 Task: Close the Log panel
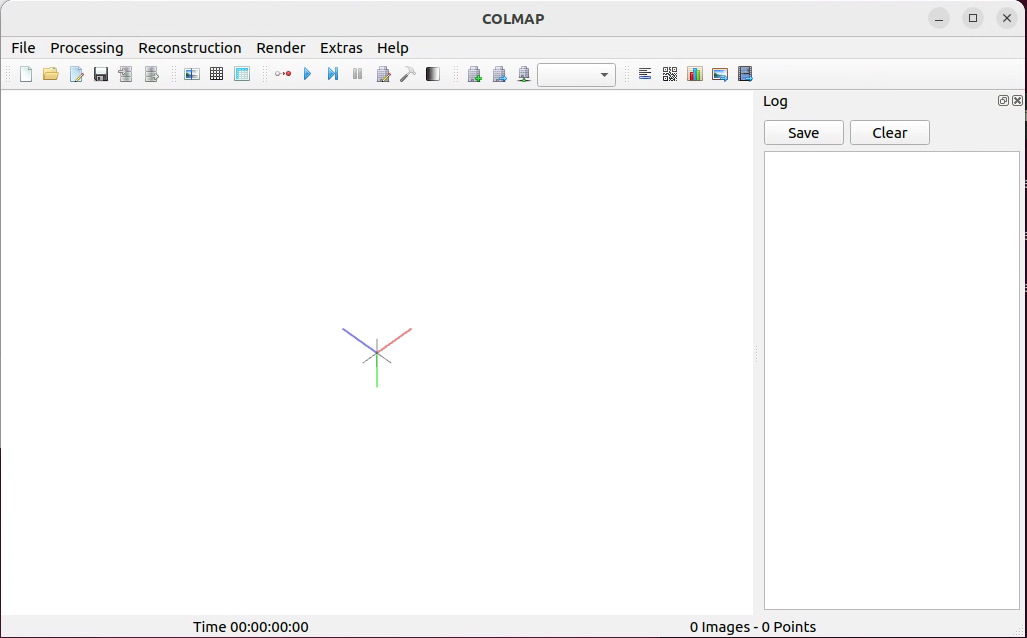[1017, 100]
